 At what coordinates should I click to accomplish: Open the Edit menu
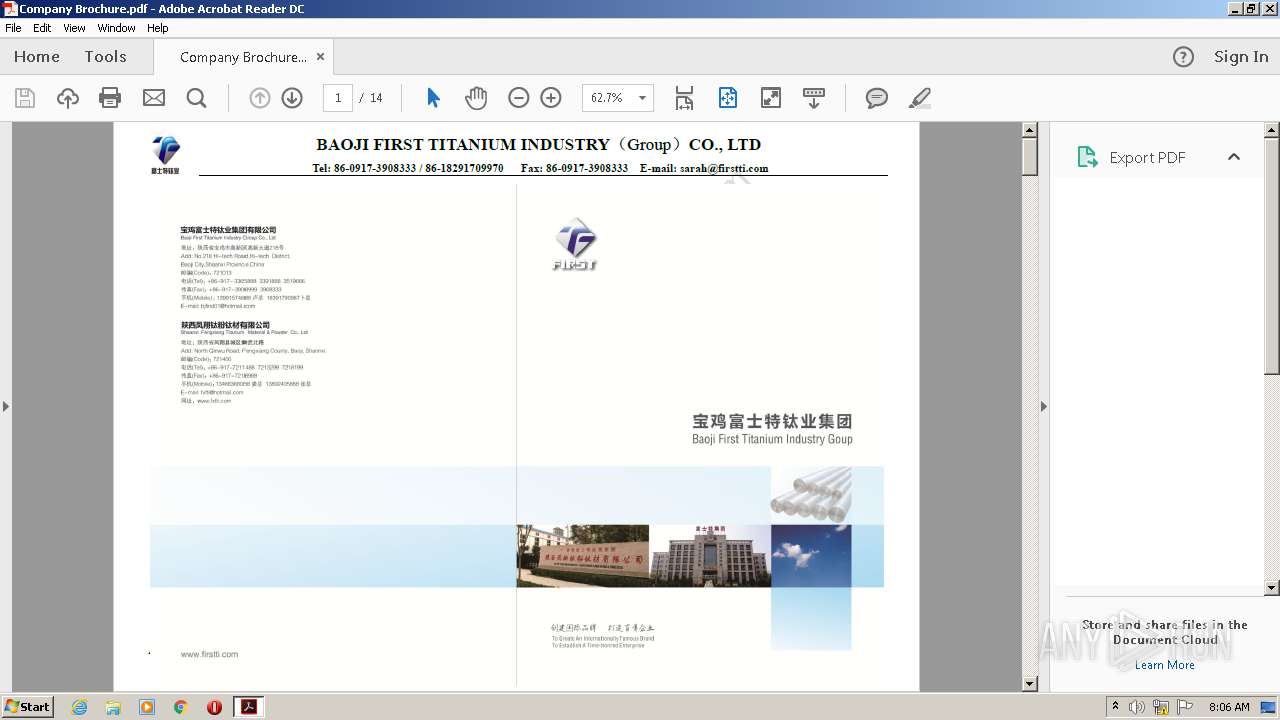42,28
